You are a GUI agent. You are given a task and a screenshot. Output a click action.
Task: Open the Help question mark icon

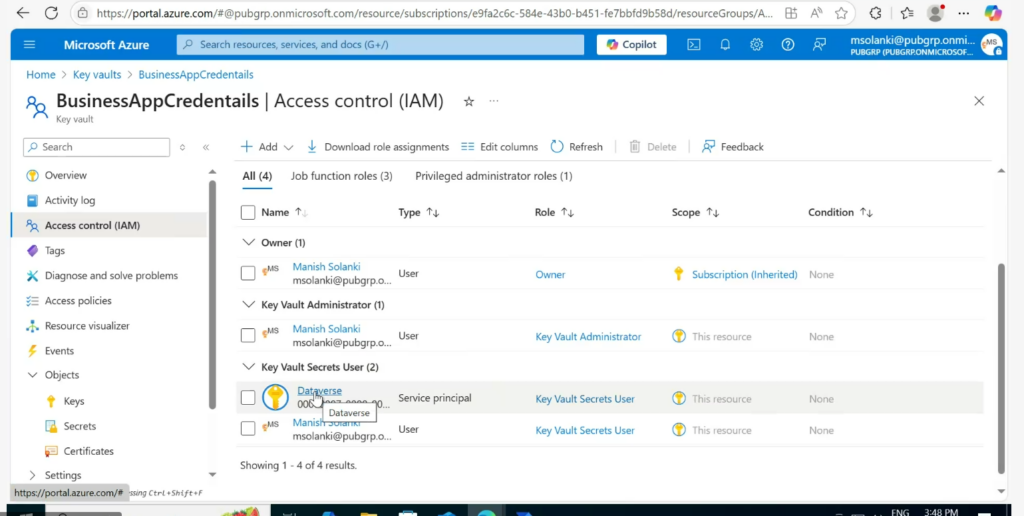tap(788, 44)
